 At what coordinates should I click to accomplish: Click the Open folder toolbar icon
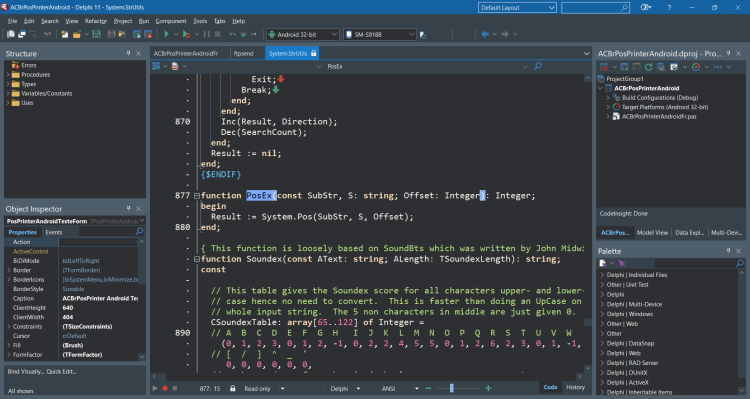point(77,34)
